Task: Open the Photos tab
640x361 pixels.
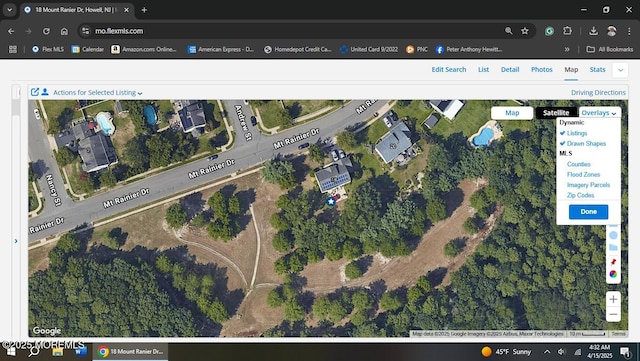Action: click(542, 69)
